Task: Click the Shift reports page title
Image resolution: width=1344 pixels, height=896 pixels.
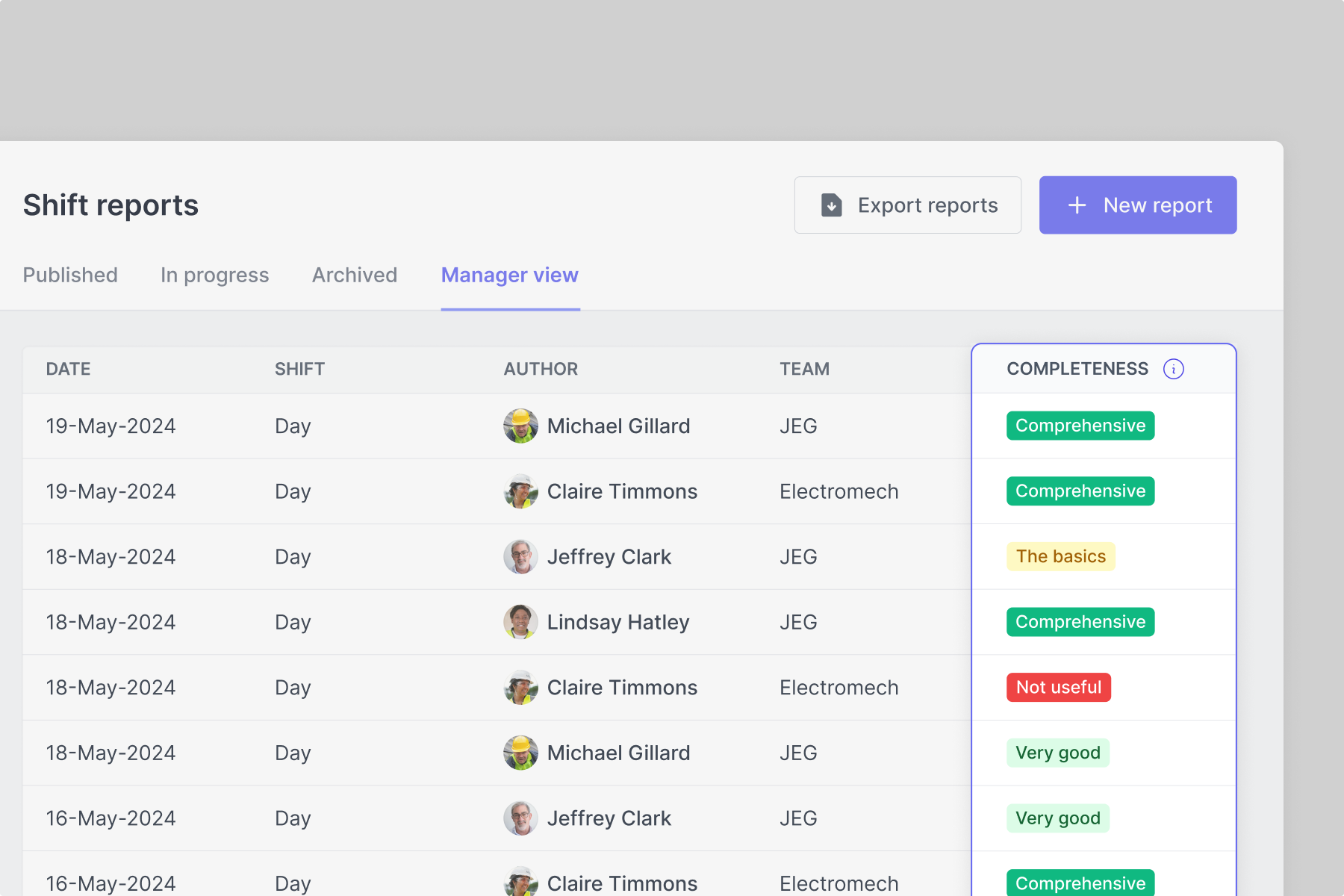Action: pyautogui.click(x=111, y=205)
